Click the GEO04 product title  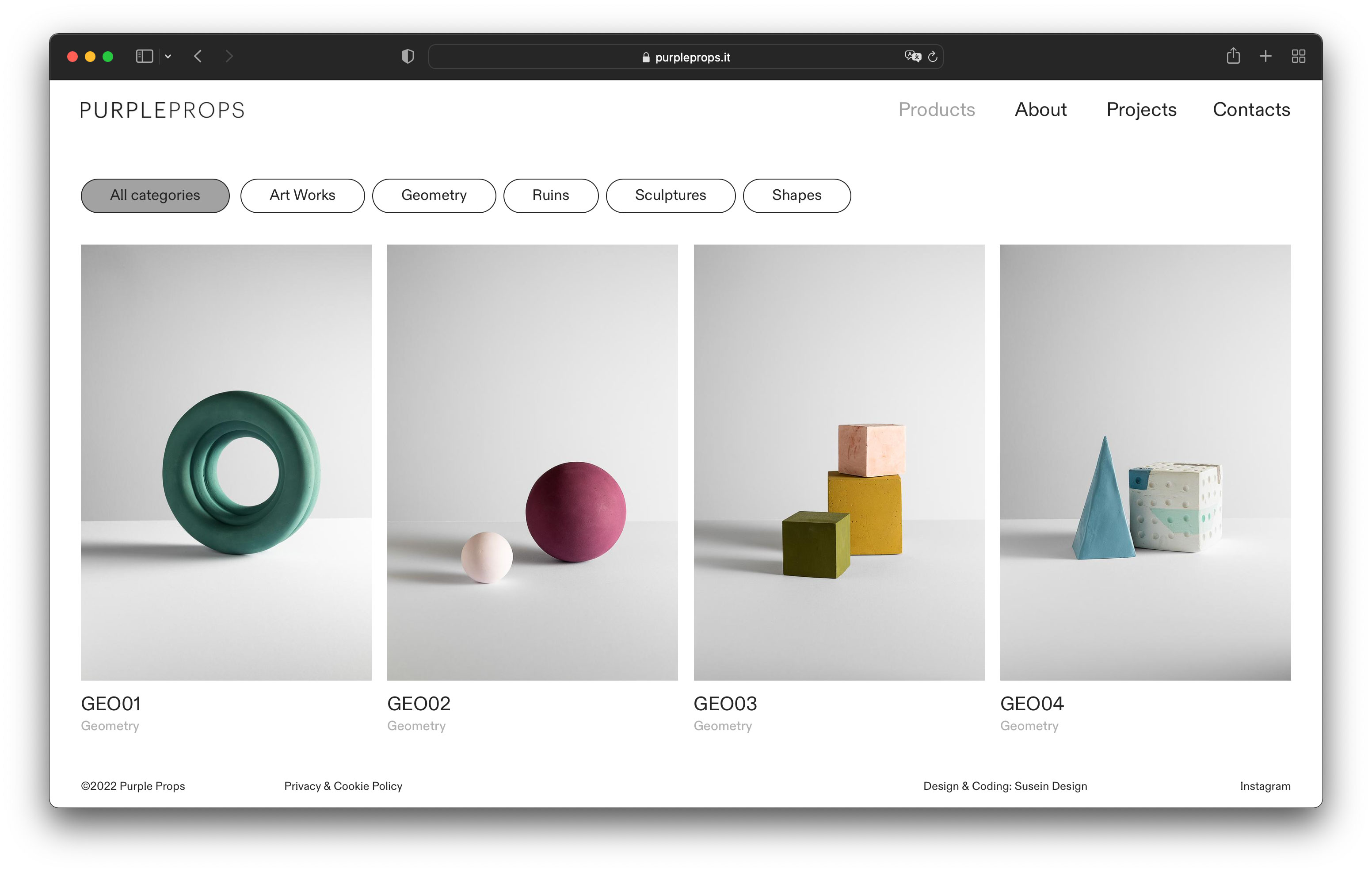(1032, 704)
